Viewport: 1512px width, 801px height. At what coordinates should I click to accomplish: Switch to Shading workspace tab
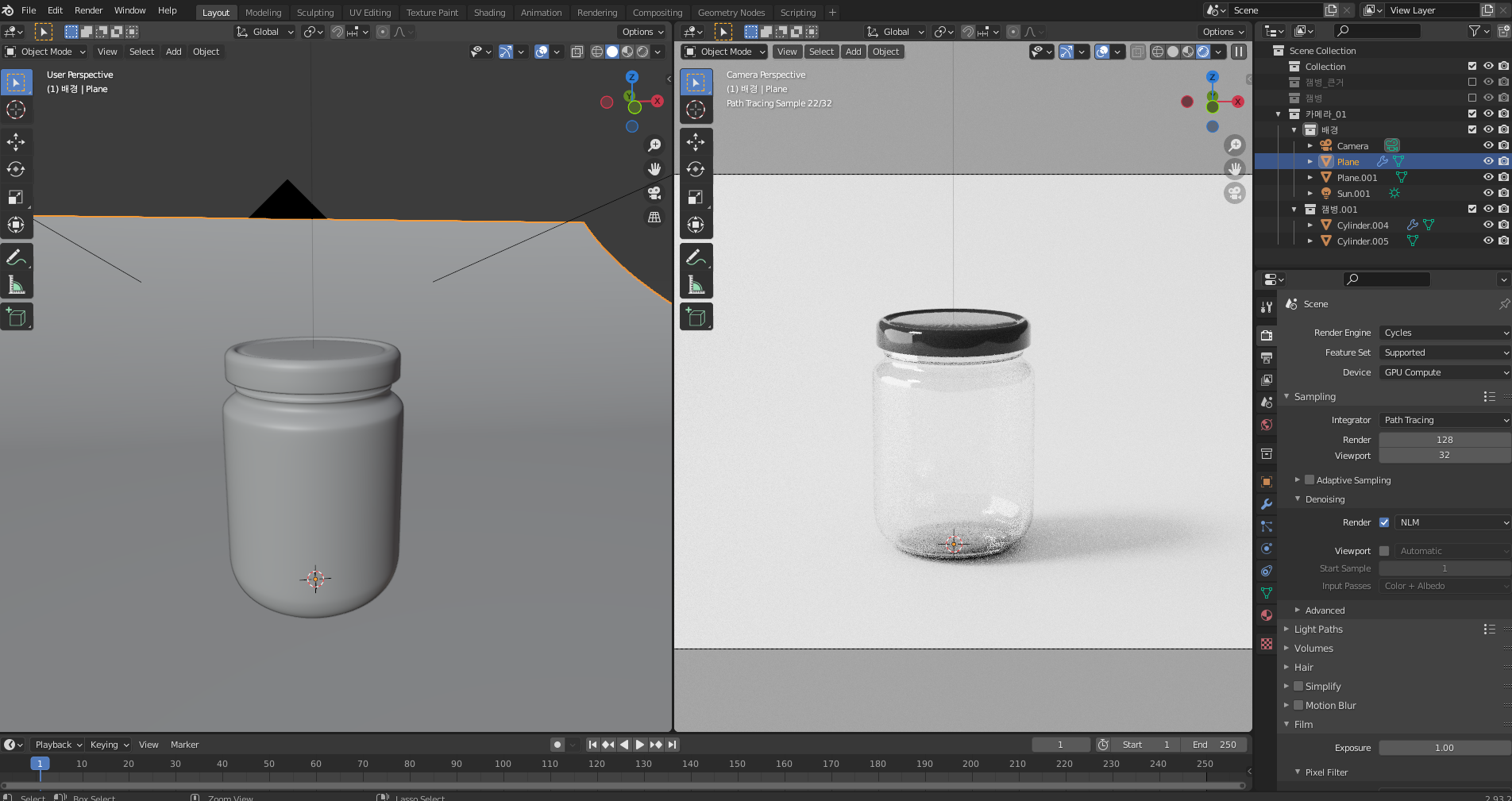pyautogui.click(x=489, y=13)
